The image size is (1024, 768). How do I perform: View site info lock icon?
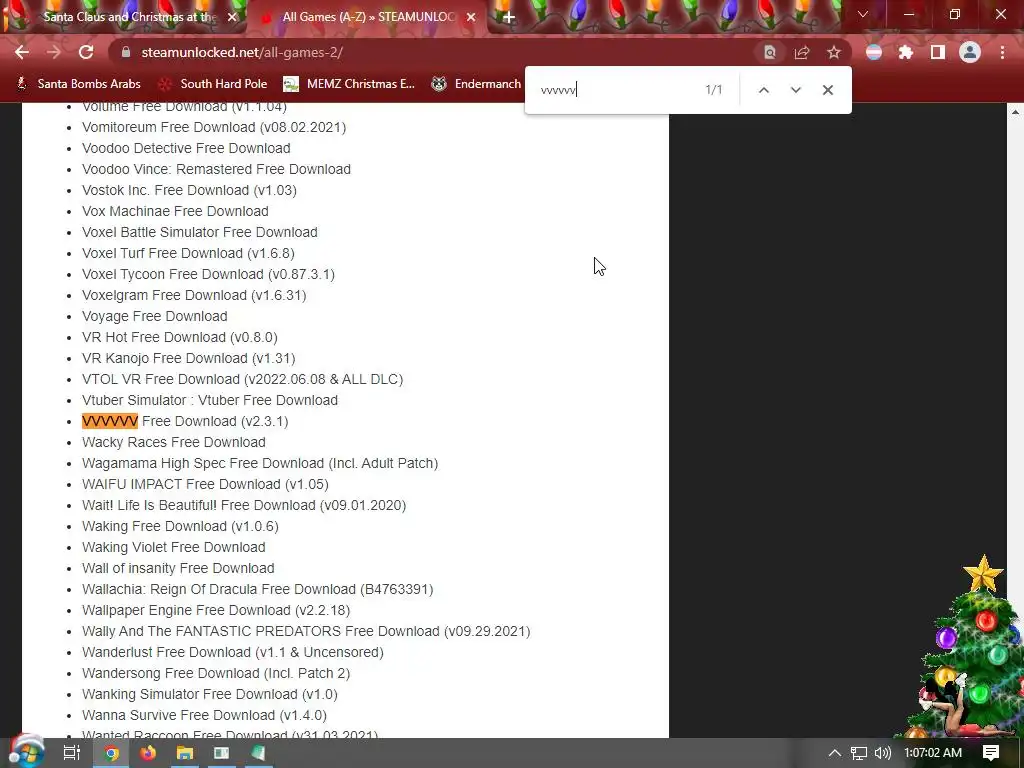pyautogui.click(x=126, y=52)
